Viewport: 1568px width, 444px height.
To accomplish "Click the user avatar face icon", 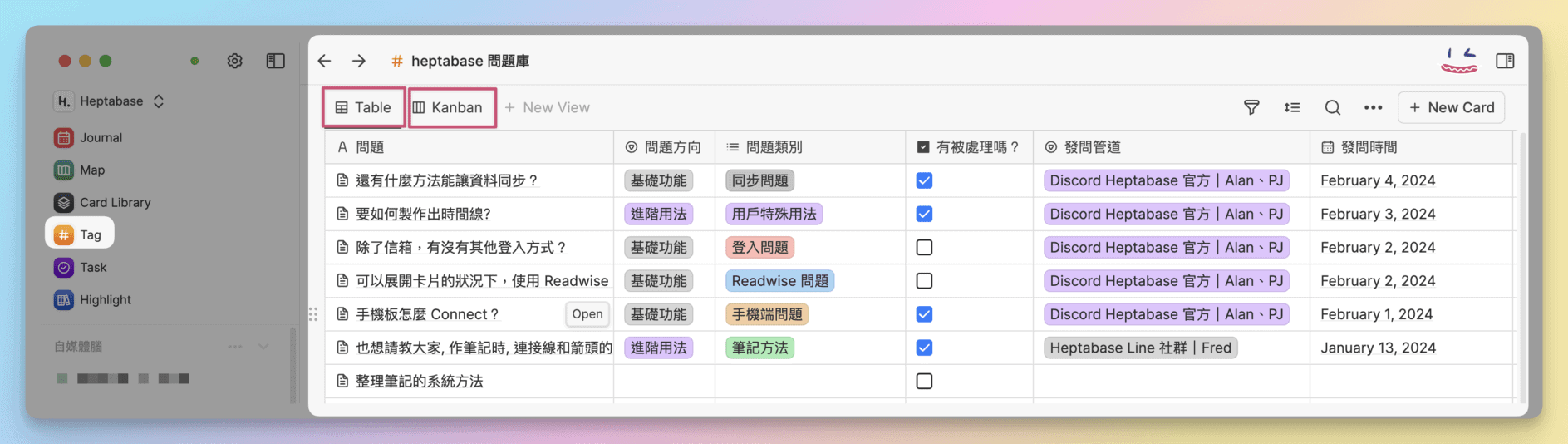I will click(x=1459, y=60).
